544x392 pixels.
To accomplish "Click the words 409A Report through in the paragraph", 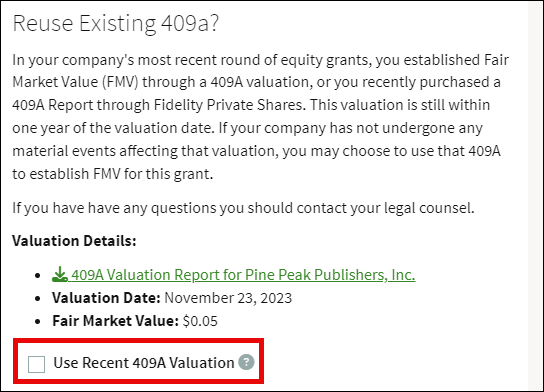I will 81,105.
